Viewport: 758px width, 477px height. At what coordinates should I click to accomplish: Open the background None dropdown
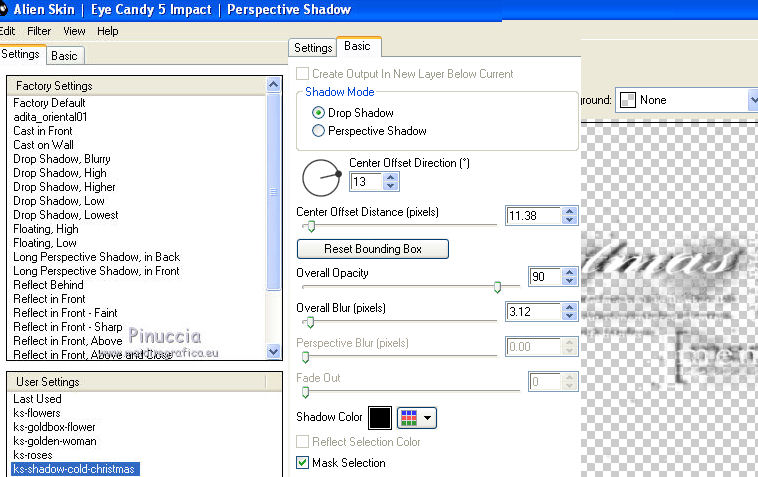pyautogui.click(x=753, y=100)
